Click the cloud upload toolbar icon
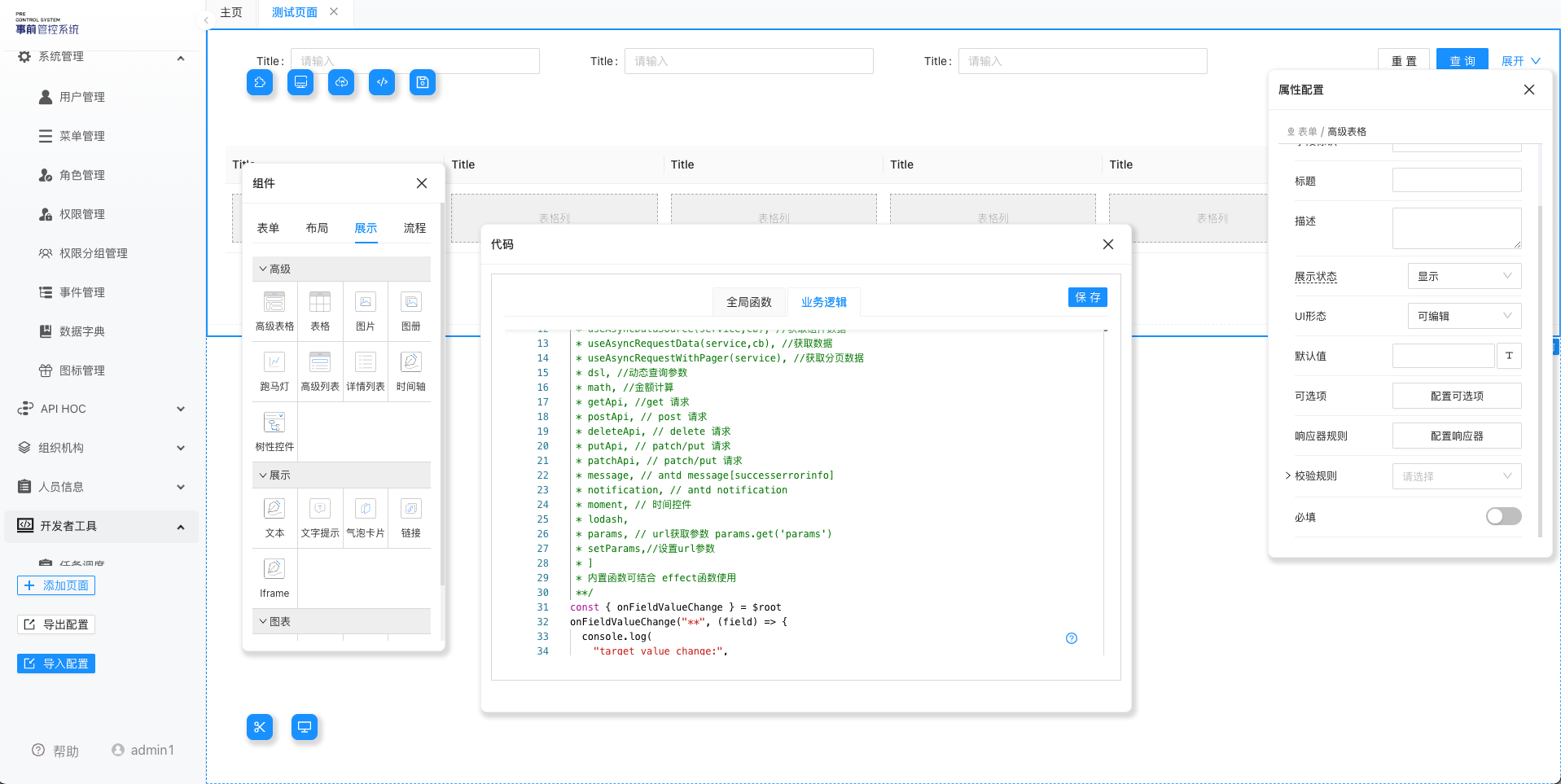The width and height of the screenshot is (1561, 784). click(341, 82)
